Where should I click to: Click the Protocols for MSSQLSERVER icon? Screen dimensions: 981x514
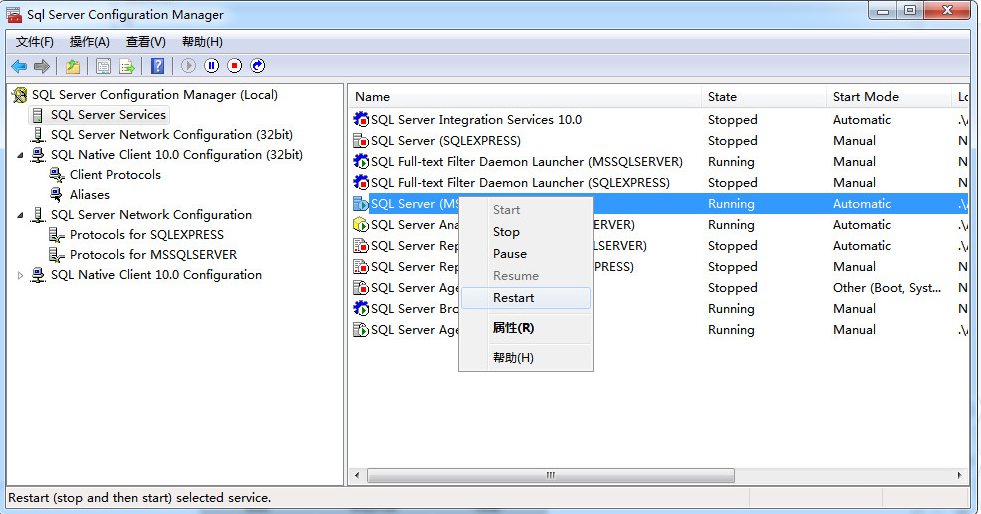[x=57, y=255]
